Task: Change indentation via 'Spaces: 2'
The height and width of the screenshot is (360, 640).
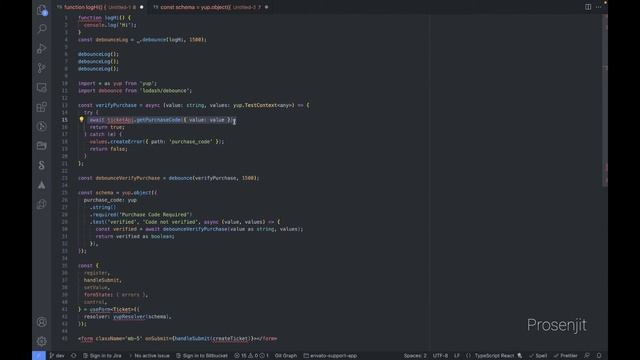Action: pos(415,356)
